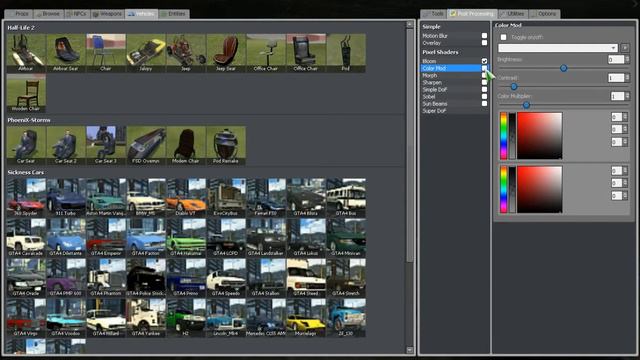Choose the Modern Chair icon
Image resolution: width=640 pixels, height=360 pixels.
click(186, 145)
